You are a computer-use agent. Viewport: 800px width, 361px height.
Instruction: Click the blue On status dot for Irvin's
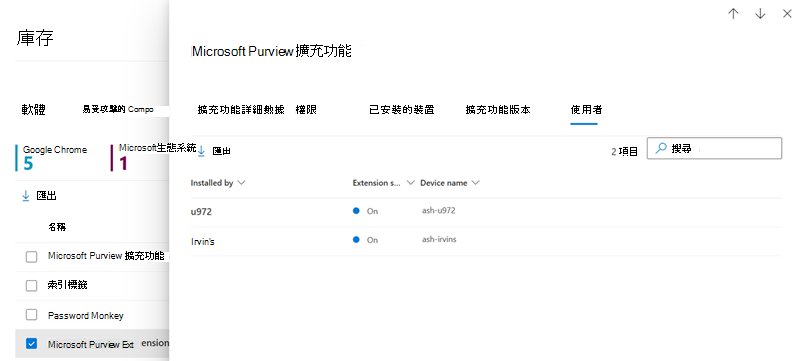(x=356, y=239)
